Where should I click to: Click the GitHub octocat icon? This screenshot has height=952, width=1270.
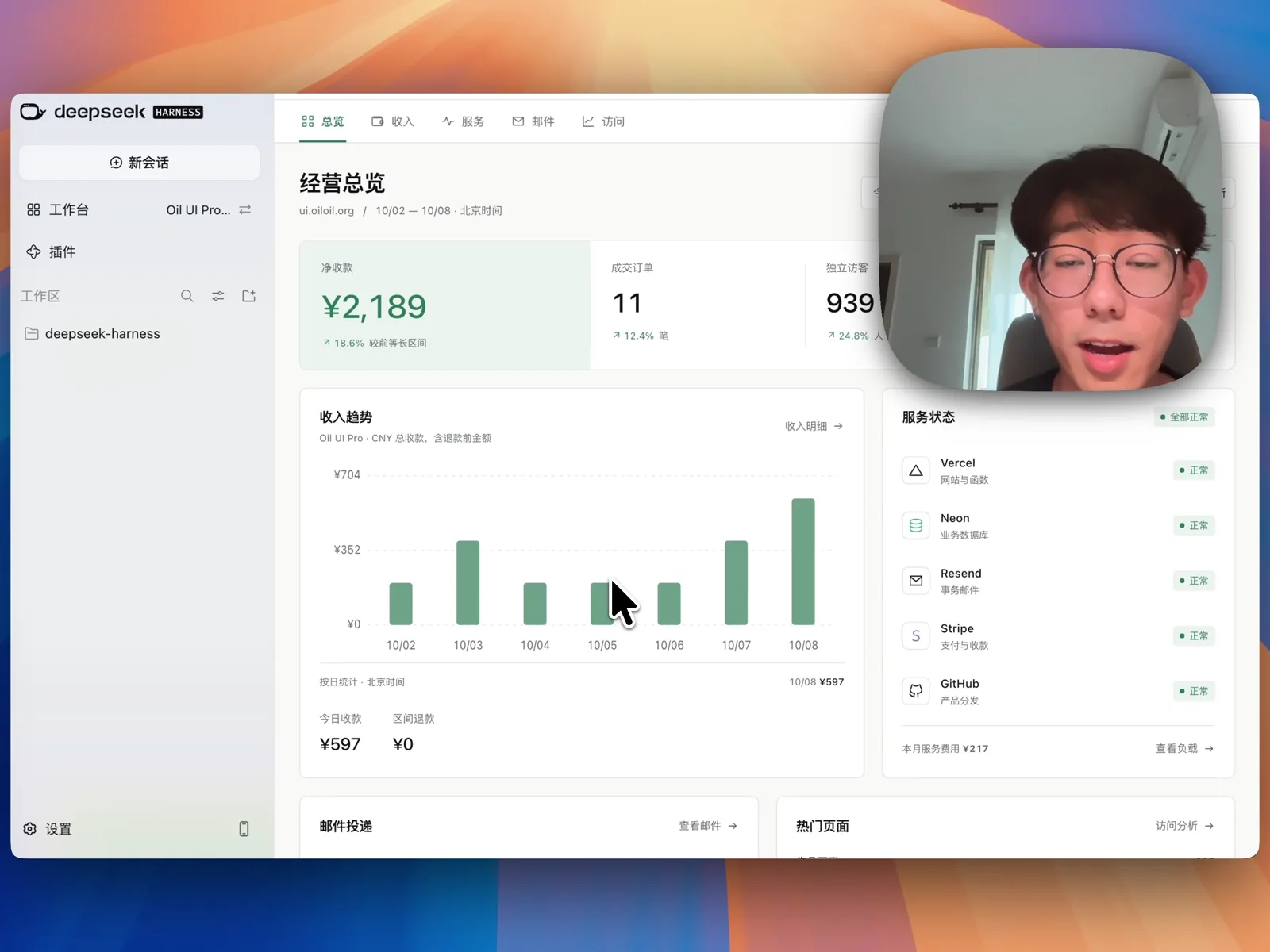916,691
